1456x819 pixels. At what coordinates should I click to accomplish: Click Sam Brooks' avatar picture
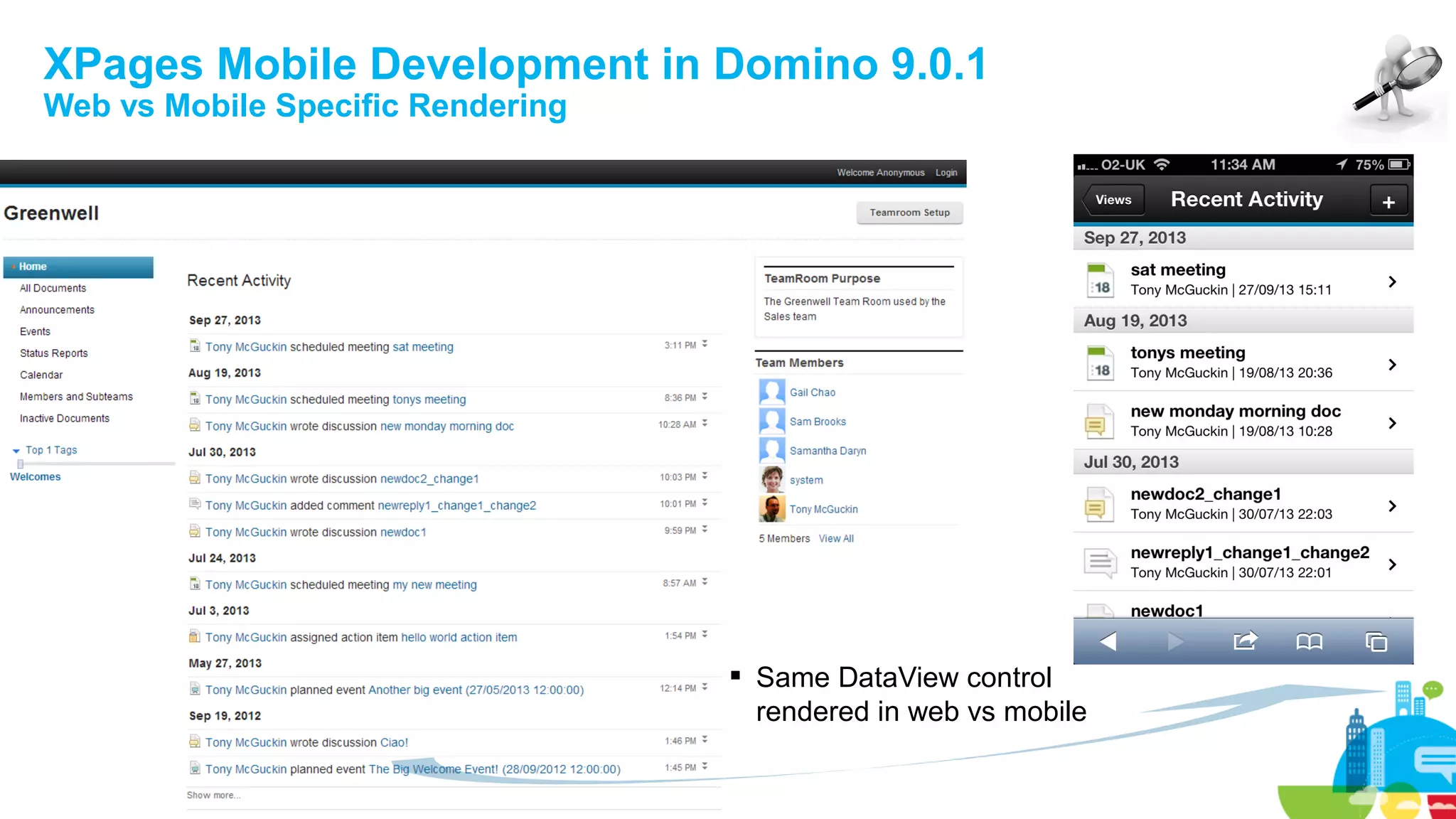point(772,421)
